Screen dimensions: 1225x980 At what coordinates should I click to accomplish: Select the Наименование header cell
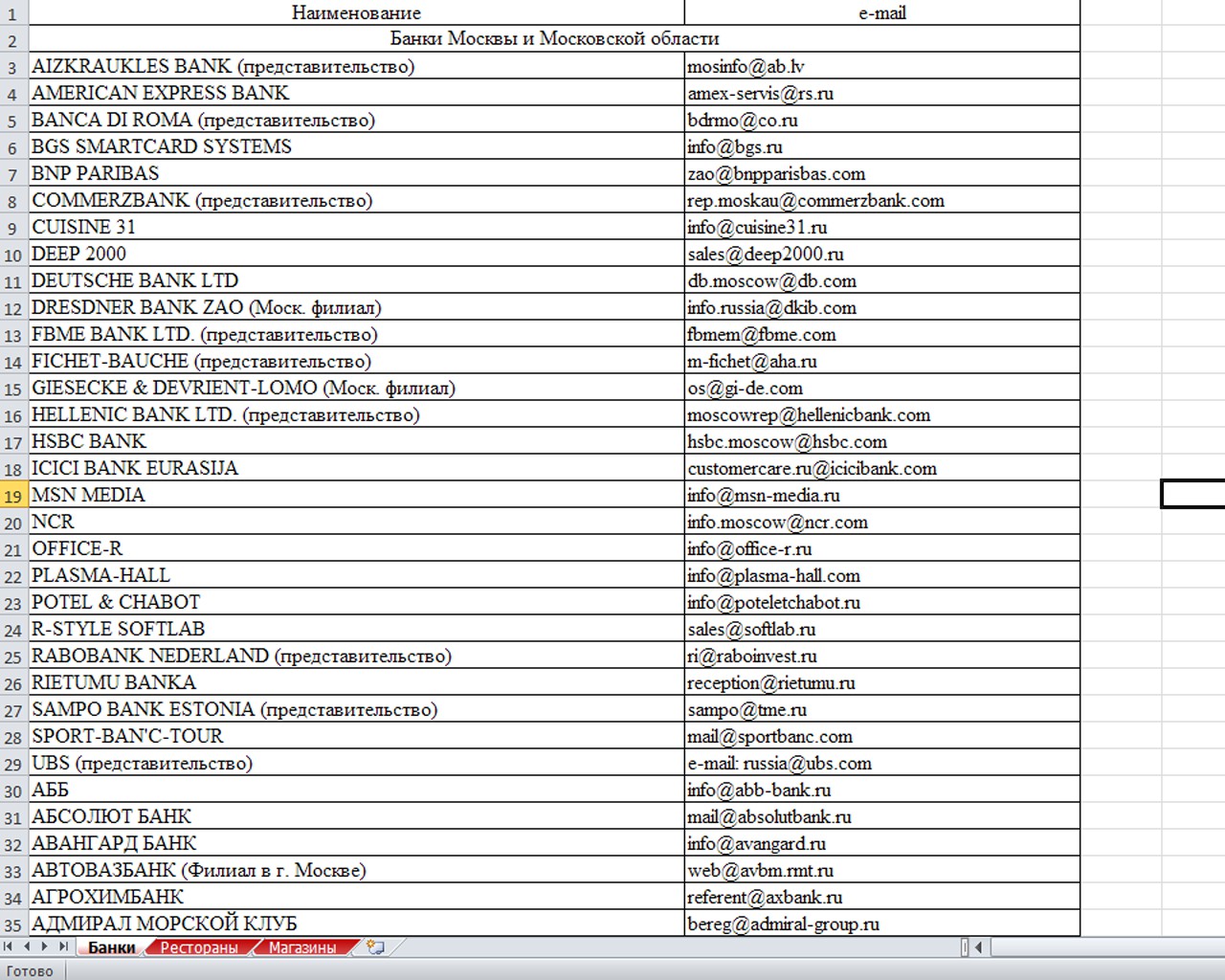click(356, 12)
